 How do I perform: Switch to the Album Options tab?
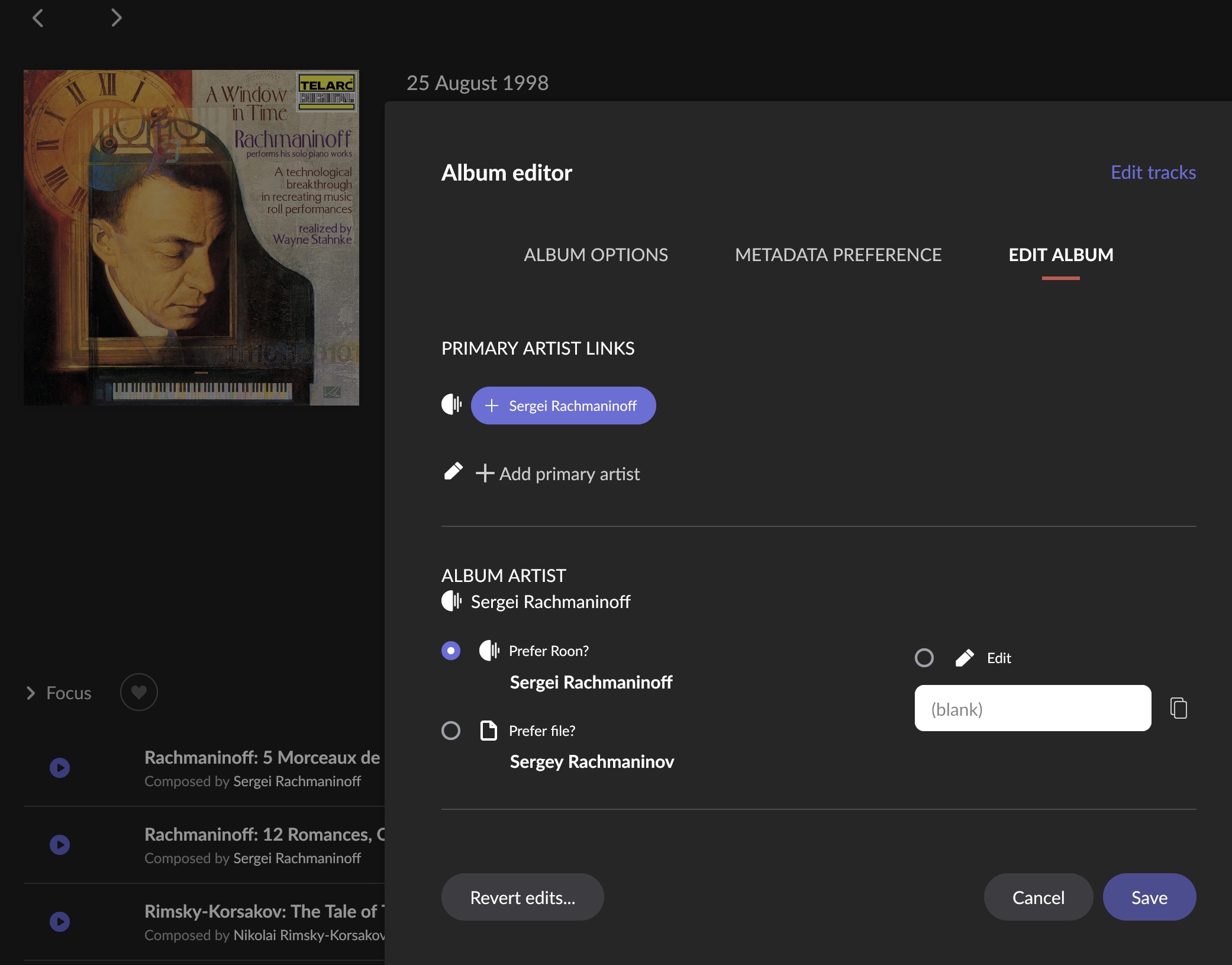pos(595,255)
